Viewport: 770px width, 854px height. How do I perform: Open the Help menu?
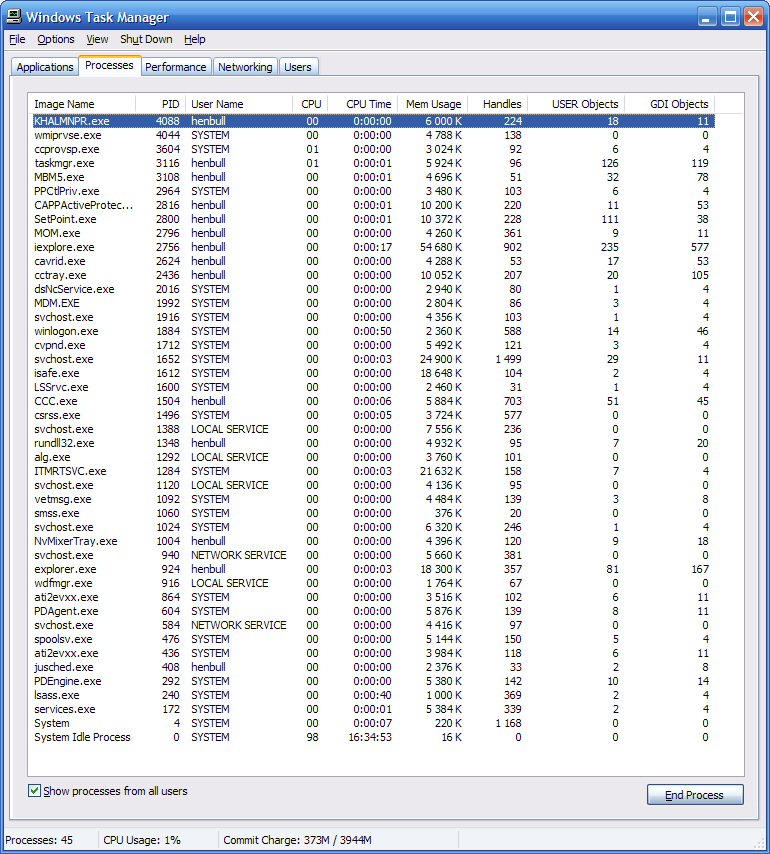tap(194, 39)
